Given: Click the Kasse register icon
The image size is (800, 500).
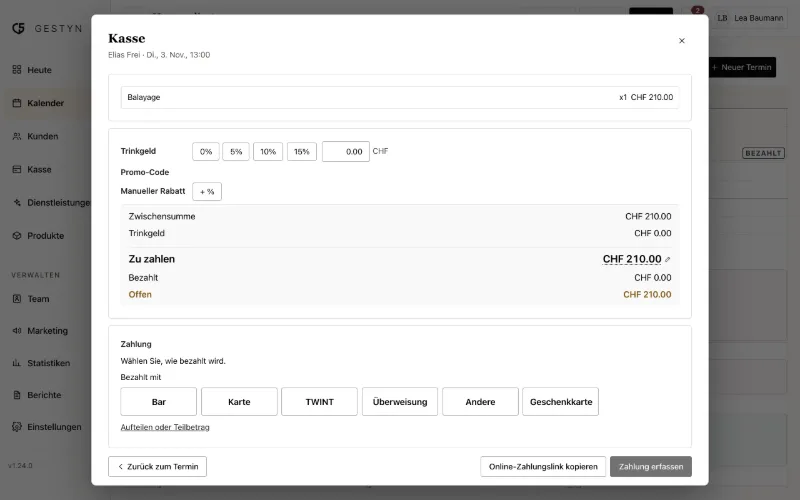Looking at the screenshot, I should 17,169.
